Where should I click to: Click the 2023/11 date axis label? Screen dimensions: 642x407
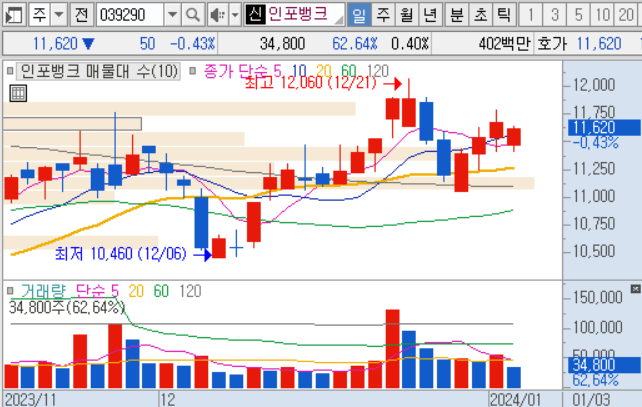tap(30, 400)
